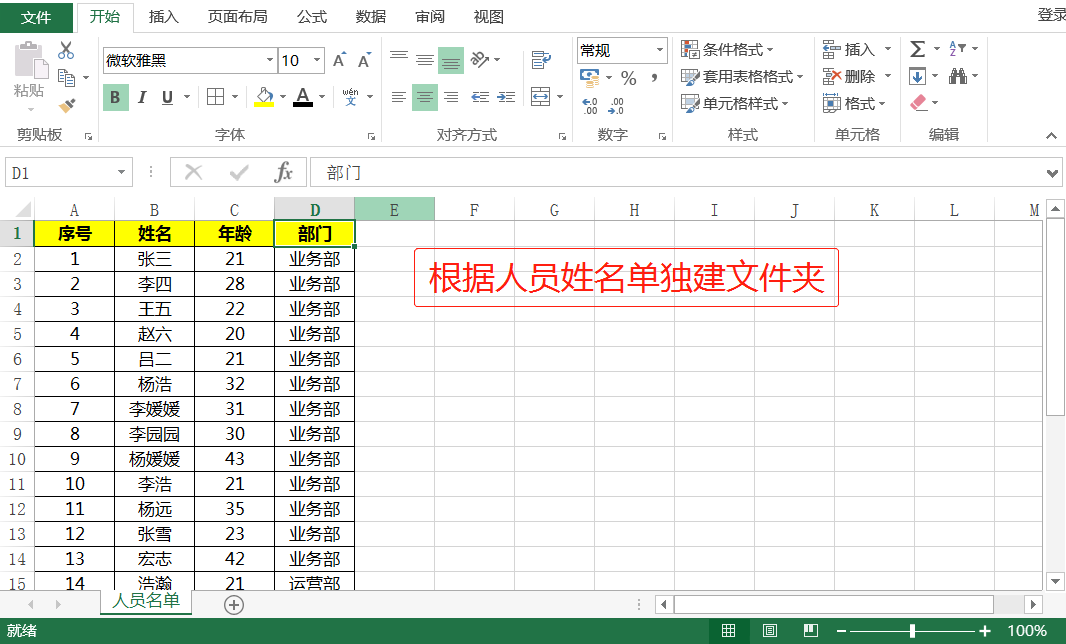Click the Fill down arrow icon
Image resolution: width=1066 pixels, height=644 pixels.
point(917,76)
